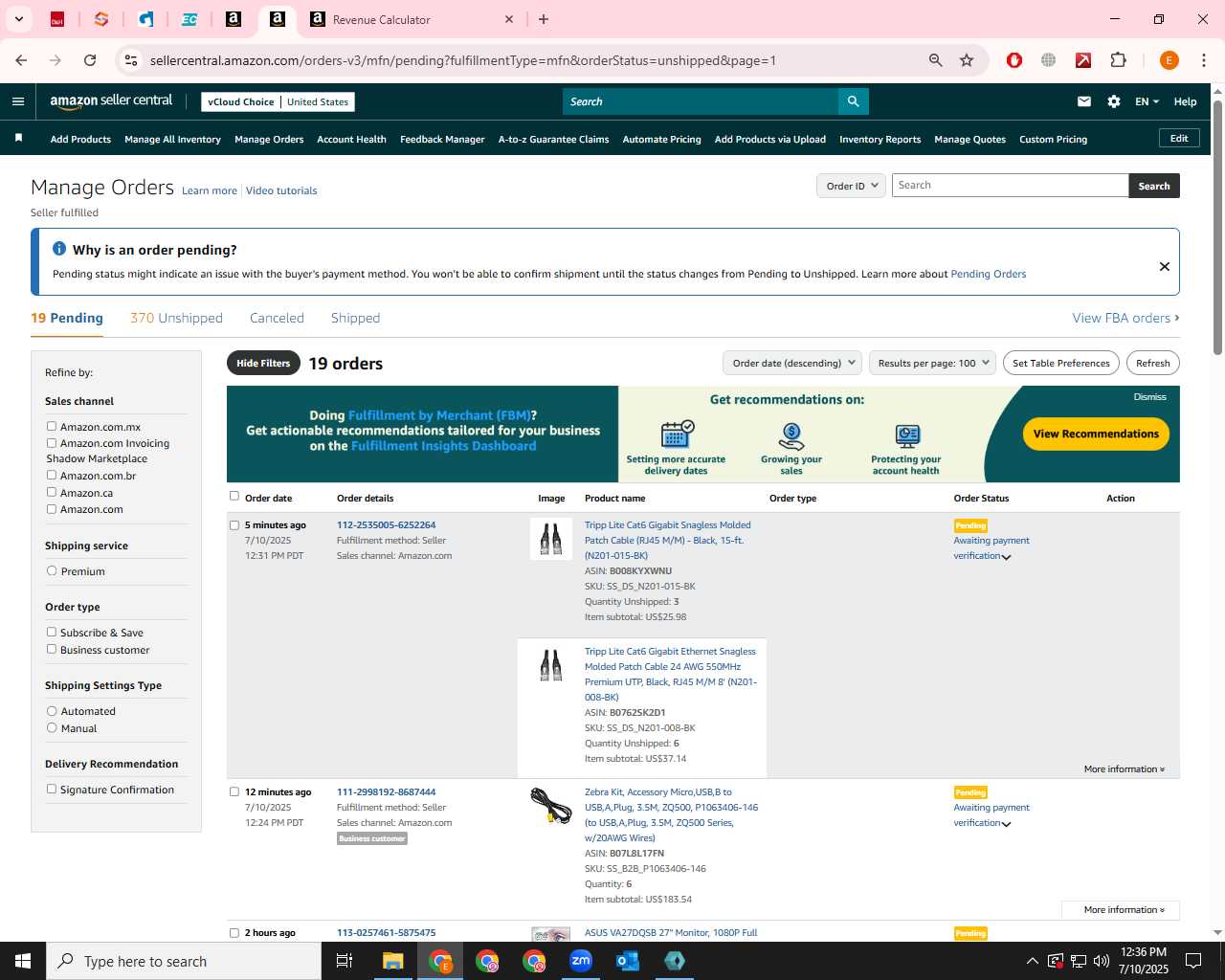Open the Order date (descending) sort dropdown
The width and height of the screenshot is (1225, 980).
click(791, 363)
